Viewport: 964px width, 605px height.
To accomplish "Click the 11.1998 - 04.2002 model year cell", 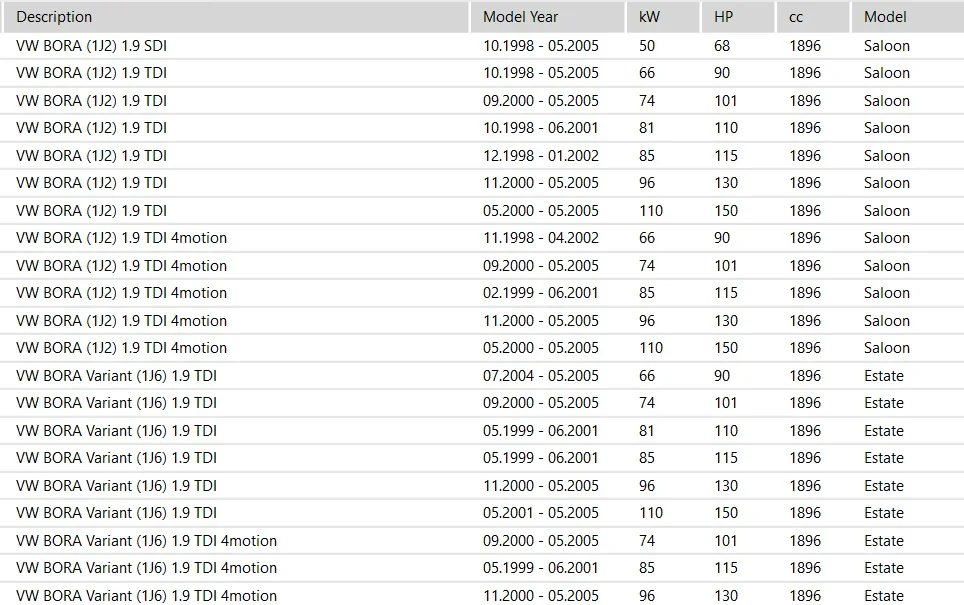I will (x=540, y=238).
